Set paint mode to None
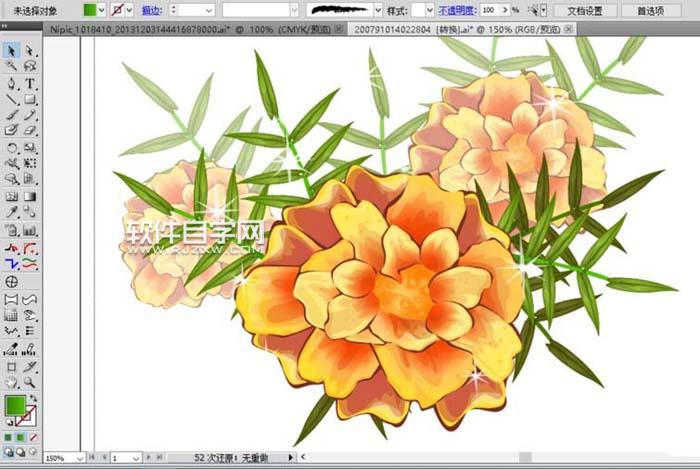The width and height of the screenshot is (700, 469). 33,438
